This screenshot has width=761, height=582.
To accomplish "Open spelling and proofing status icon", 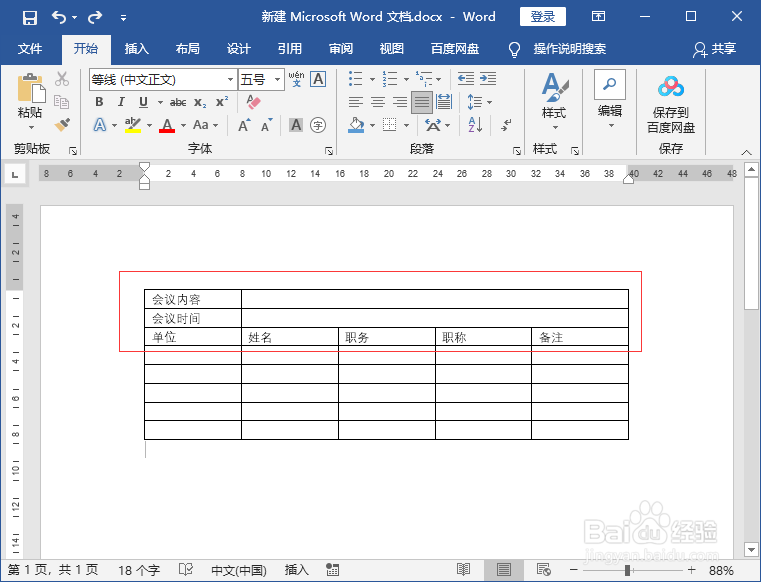I will [x=185, y=569].
